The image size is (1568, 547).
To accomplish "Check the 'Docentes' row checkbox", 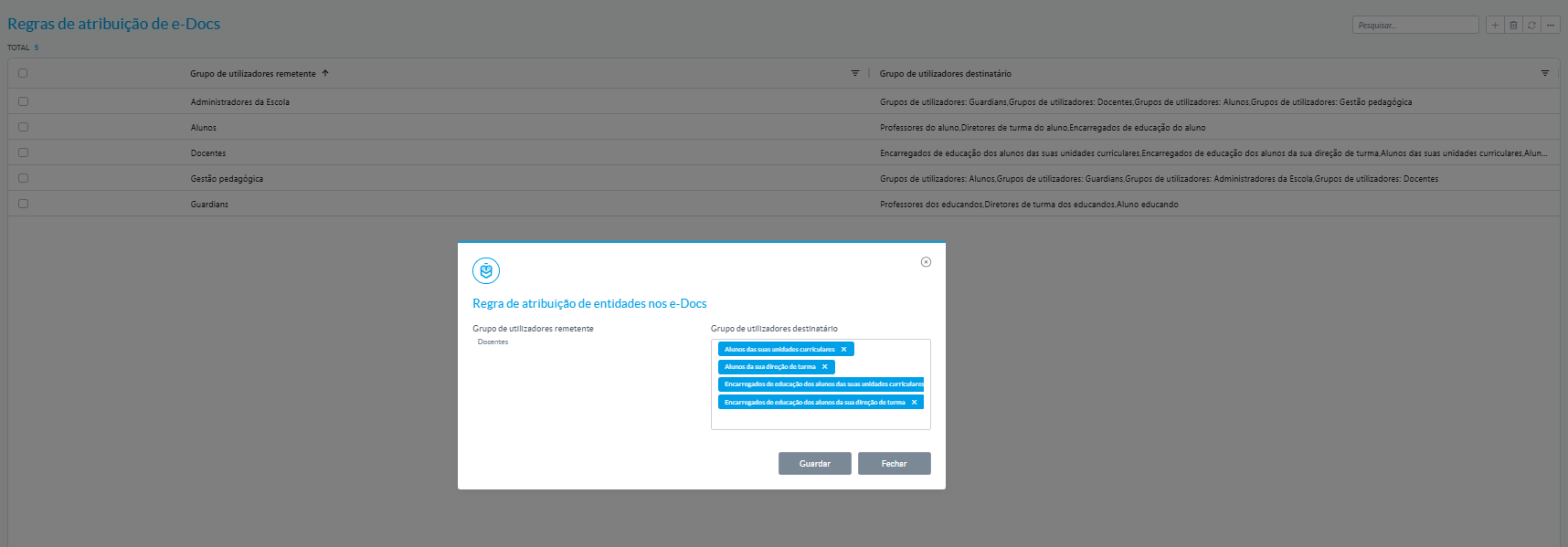I will [x=23, y=153].
